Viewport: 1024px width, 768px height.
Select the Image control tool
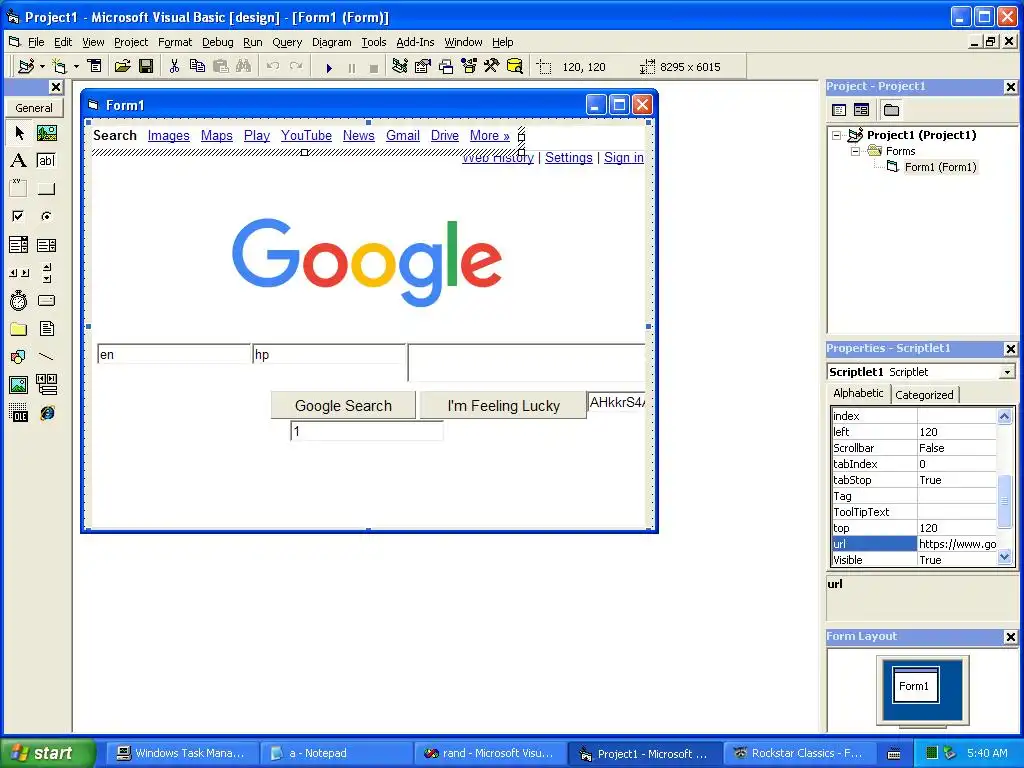pos(19,385)
